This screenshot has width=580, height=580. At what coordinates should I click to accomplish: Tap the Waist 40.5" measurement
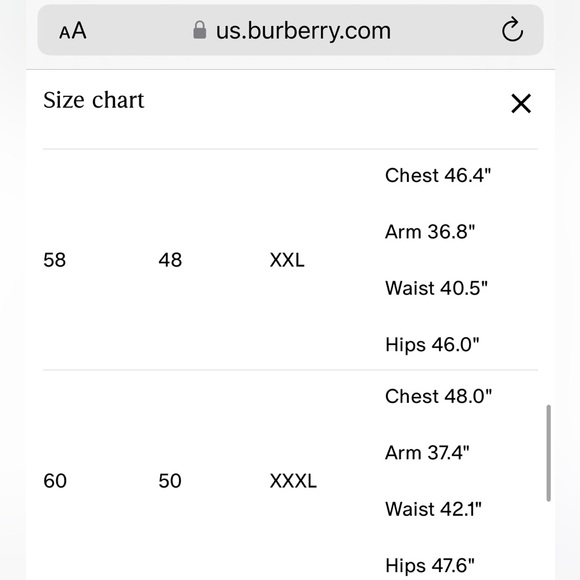click(x=436, y=288)
